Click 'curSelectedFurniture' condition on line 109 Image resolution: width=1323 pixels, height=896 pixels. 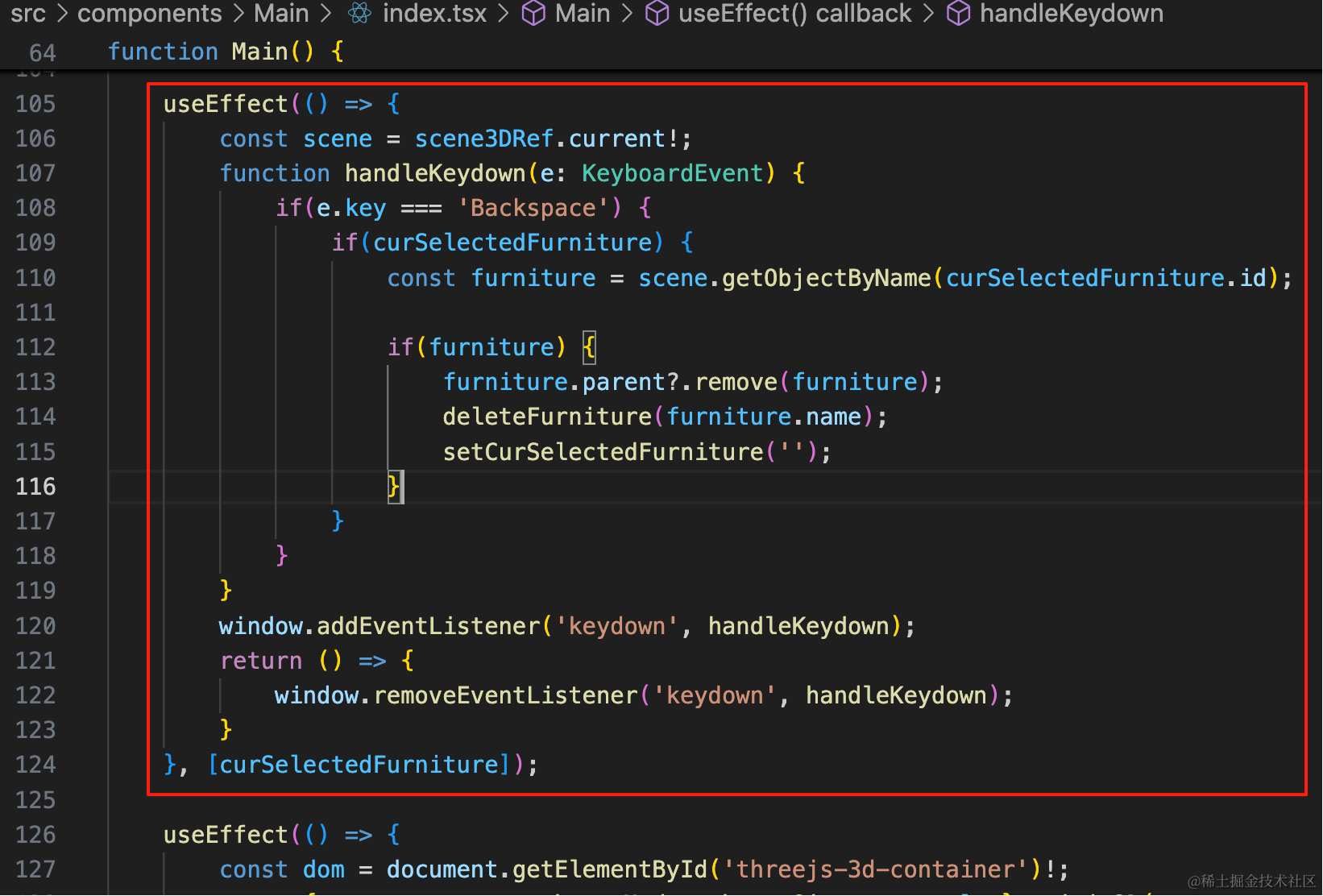click(512, 243)
